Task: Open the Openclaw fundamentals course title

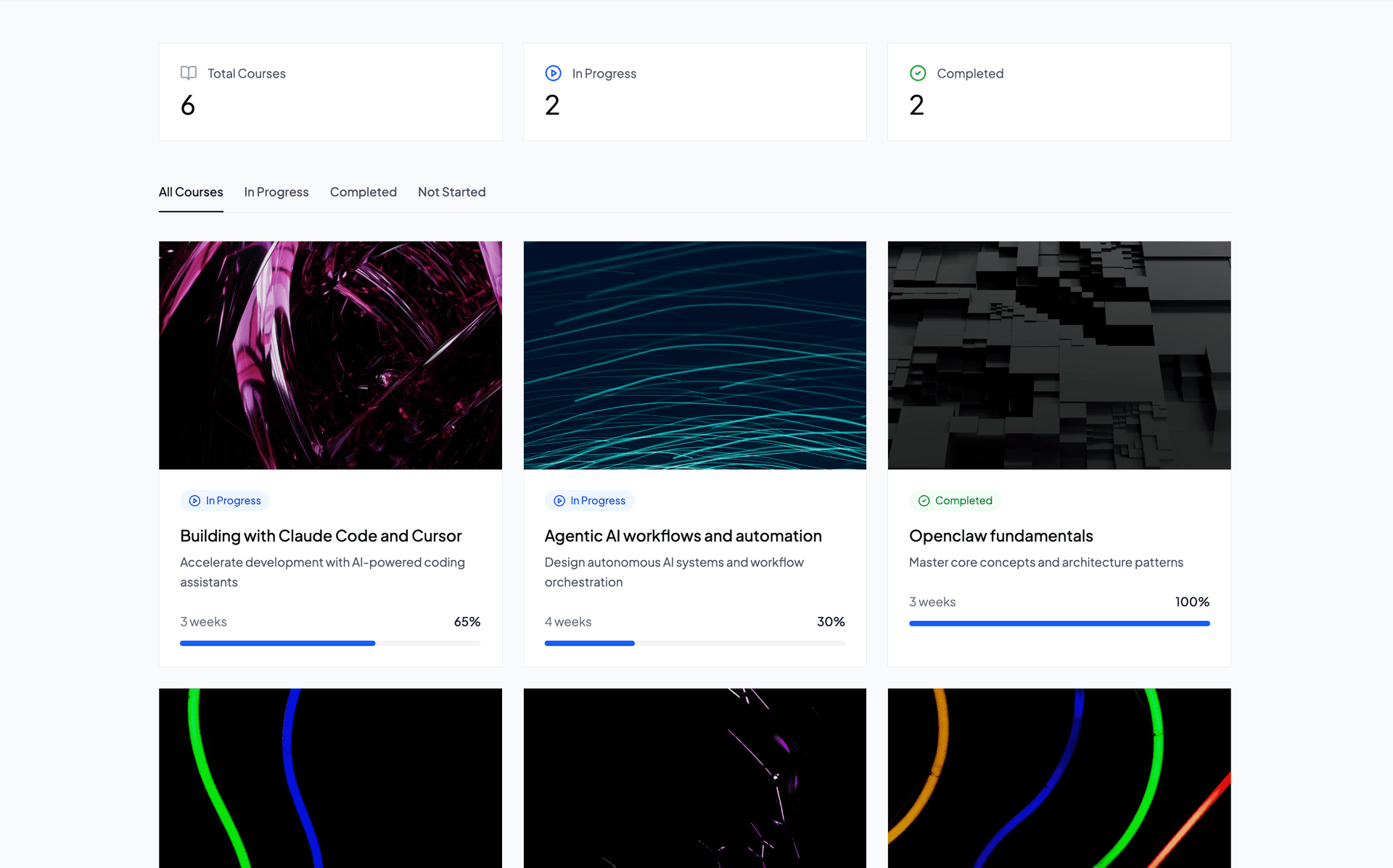Action: [x=1000, y=536]
